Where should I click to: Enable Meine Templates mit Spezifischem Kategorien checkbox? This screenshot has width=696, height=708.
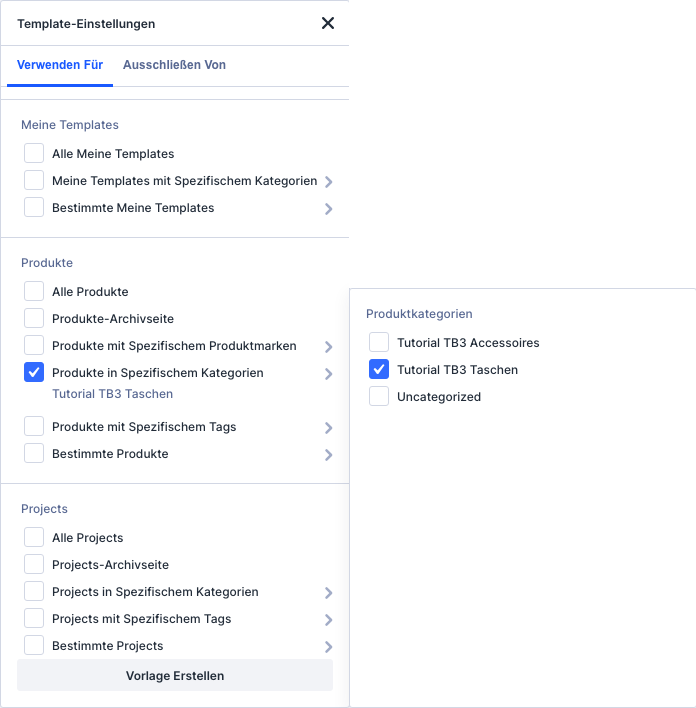pyautogui.click(x=34, y=180)
